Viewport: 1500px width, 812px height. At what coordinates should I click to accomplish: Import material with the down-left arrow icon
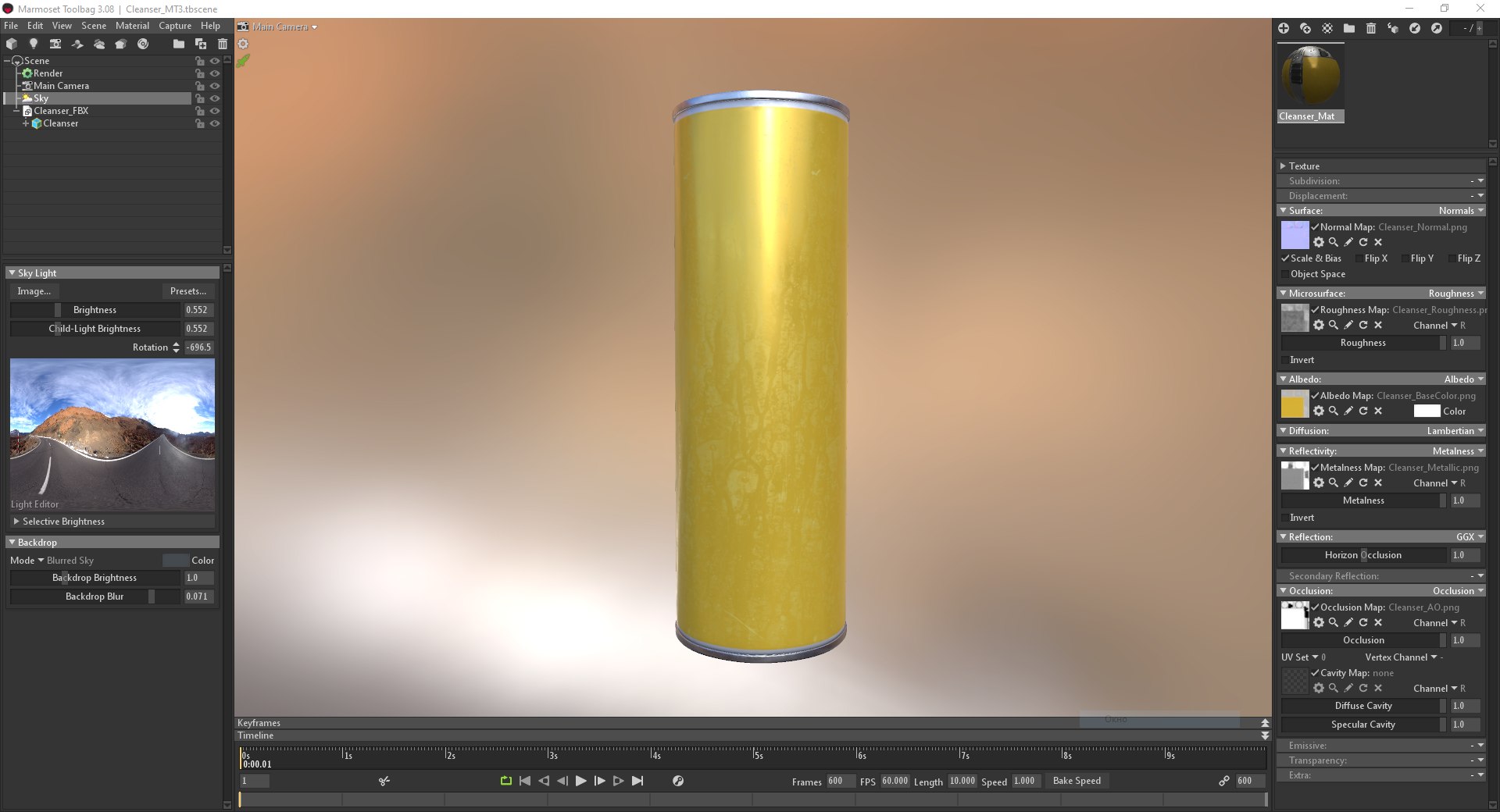pyautogui.click(x=1415, y=28)
